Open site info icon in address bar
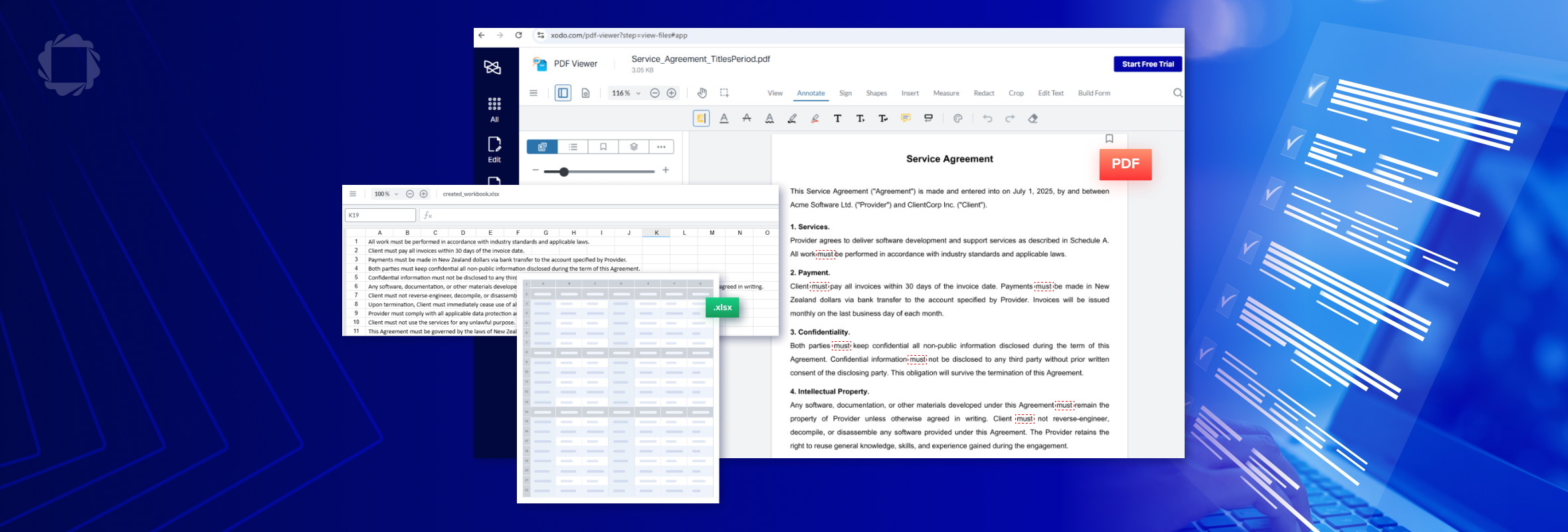Screen dimensions: 1568x532 click(x=541, y=35)
